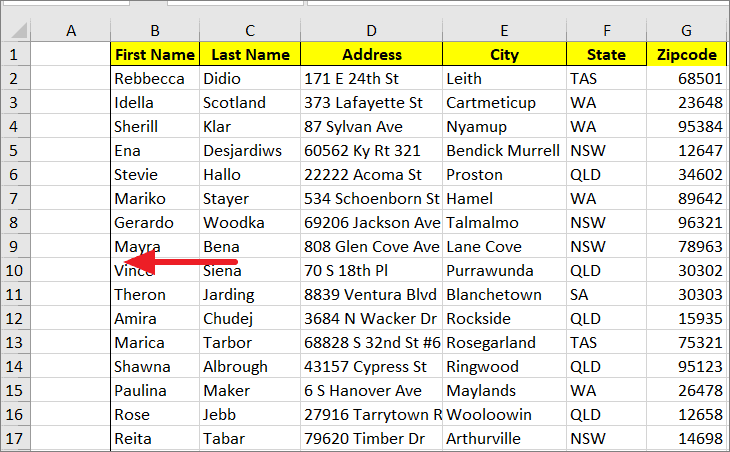Select column F header

[x=607, y=31]
